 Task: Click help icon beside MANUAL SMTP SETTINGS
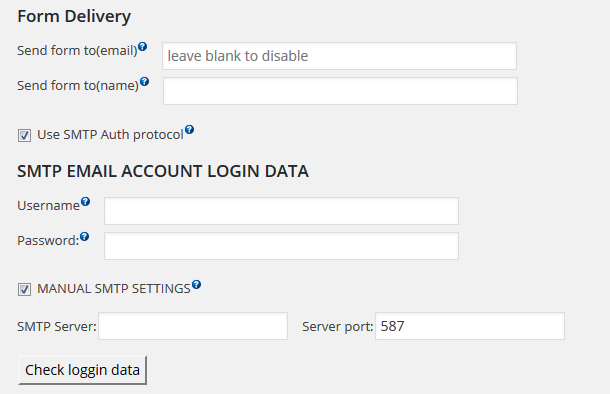pyautogui.click(x=196, y=284)
